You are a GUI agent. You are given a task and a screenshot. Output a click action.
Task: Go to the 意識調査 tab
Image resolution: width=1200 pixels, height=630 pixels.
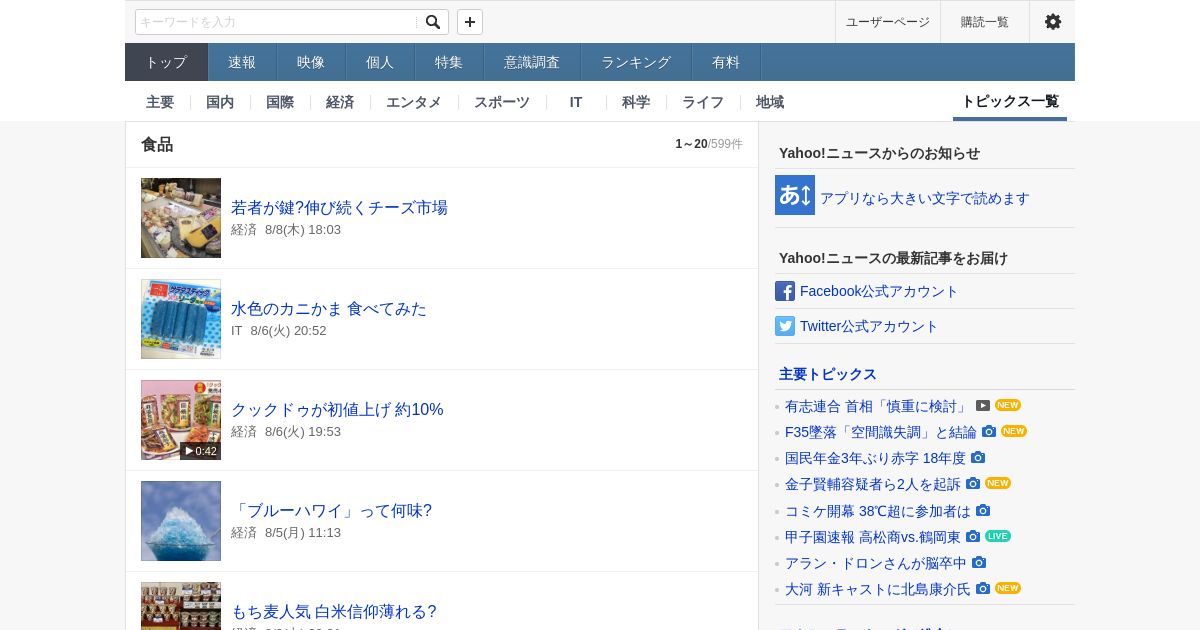pos(532,62)
